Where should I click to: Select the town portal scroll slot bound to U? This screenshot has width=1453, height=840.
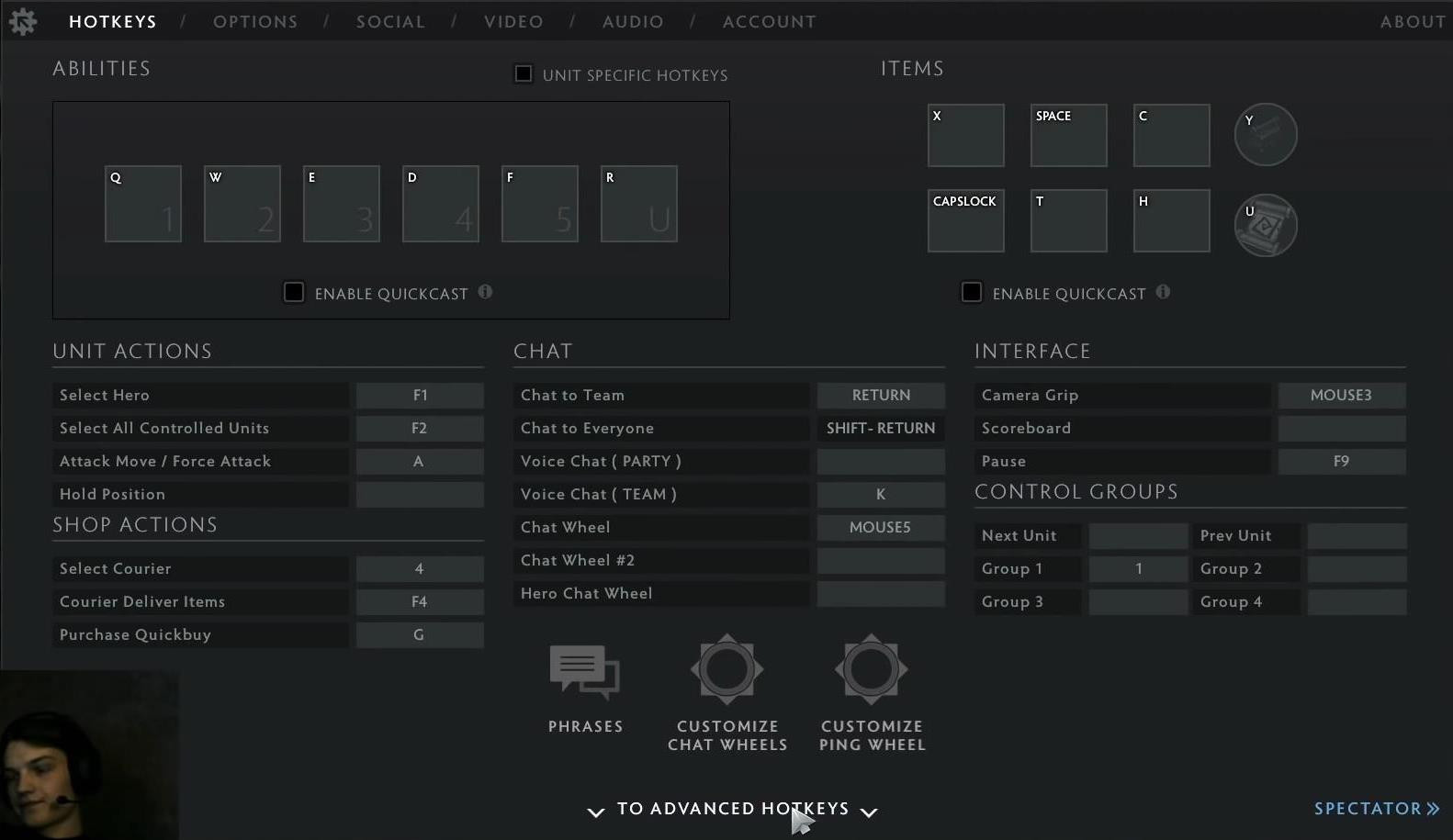[1266, 225]
